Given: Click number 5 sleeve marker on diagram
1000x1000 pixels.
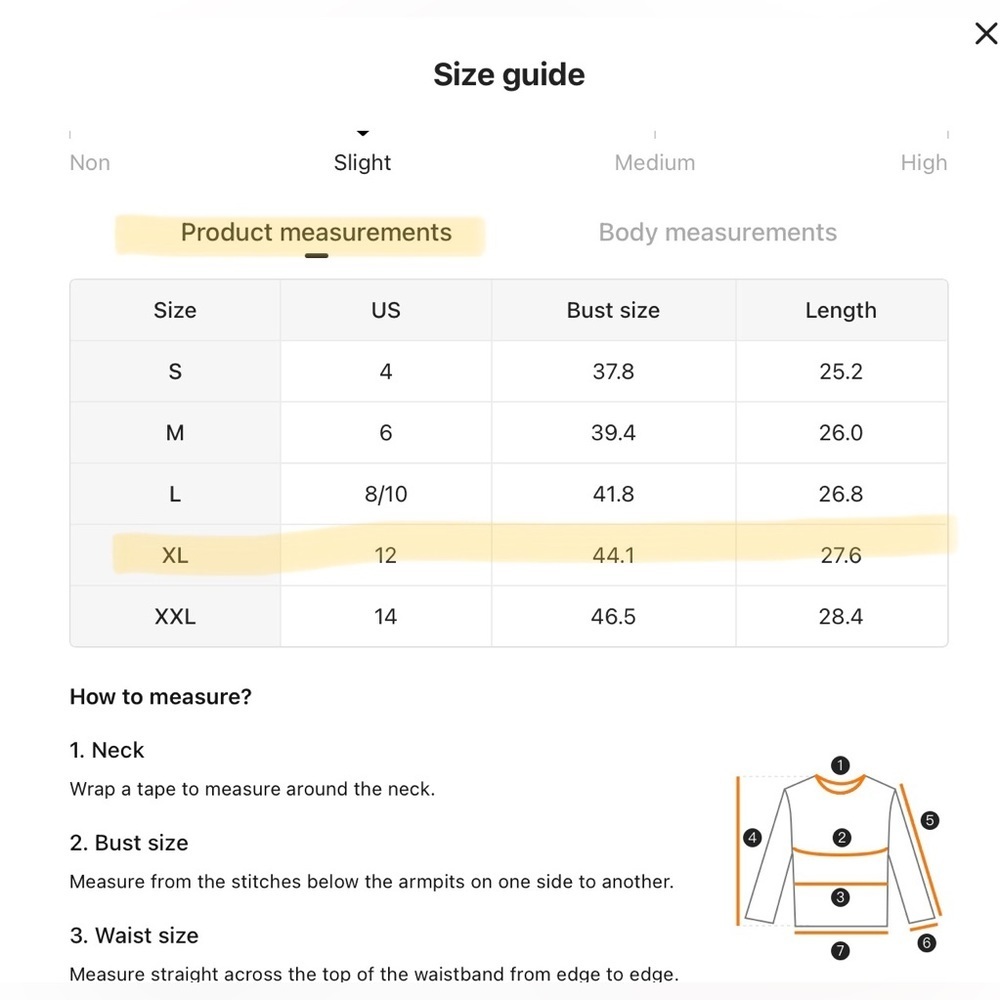Looking at the screenshot, I should [x=930, y=820].
